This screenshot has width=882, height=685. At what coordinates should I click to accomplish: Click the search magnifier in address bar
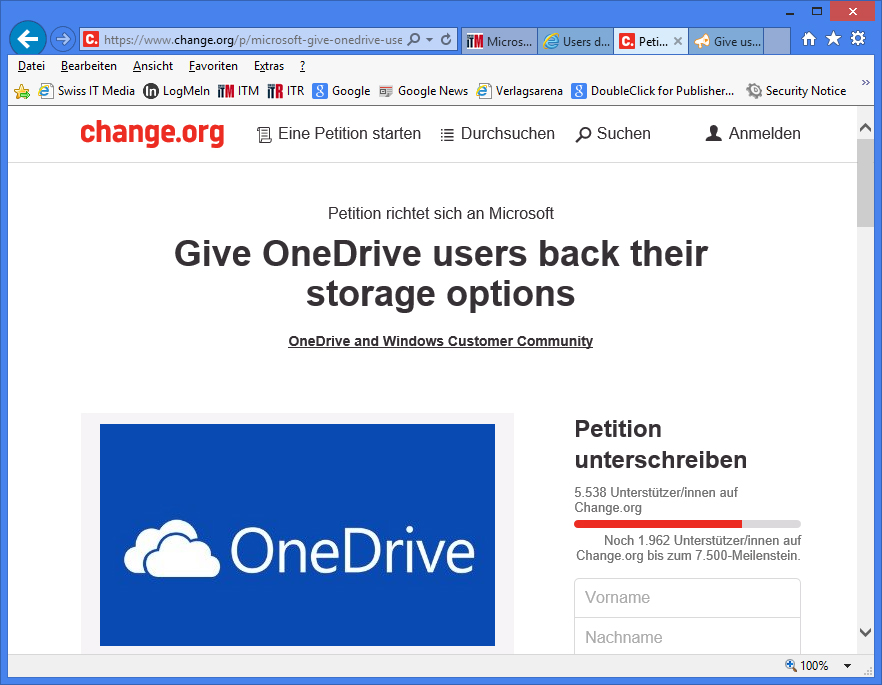[413, 39]
